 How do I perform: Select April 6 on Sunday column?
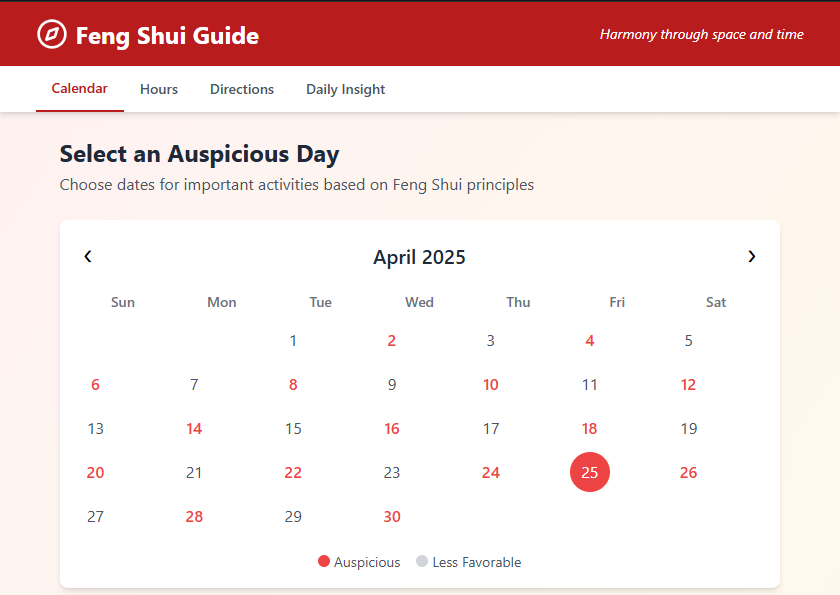[95, 385]
